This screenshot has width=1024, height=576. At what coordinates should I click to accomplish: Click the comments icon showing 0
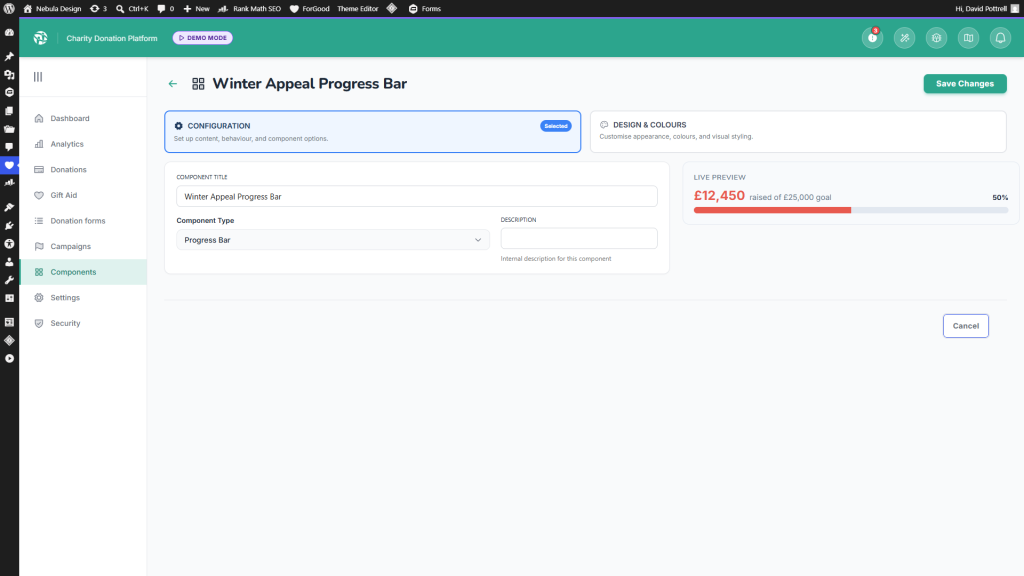tap(166, 8)
